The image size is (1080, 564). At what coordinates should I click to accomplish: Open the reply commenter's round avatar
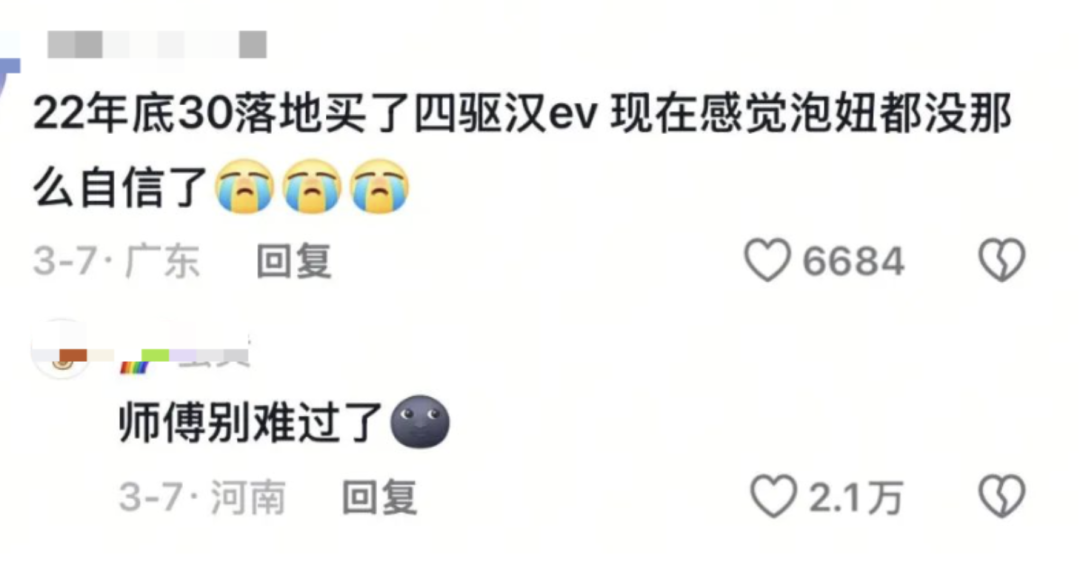click(62, 350)
